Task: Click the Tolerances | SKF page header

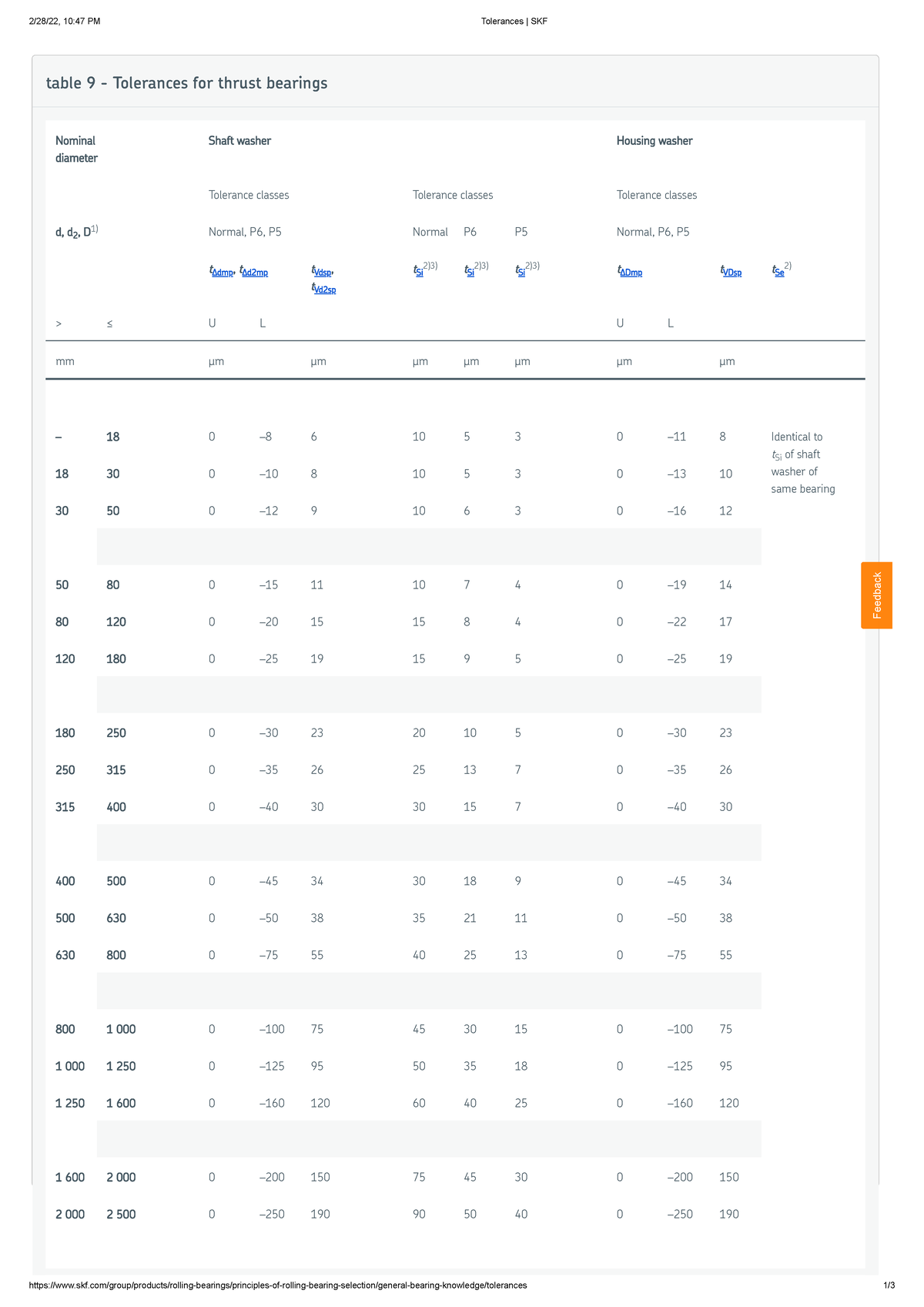Action: 514,22
